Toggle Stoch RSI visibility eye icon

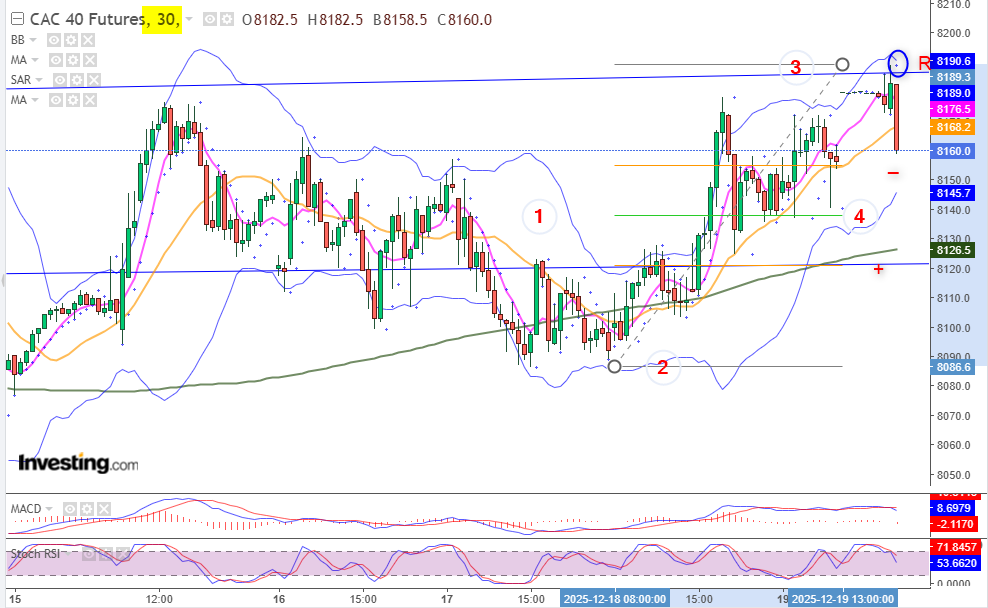click(x=91, y=554)
